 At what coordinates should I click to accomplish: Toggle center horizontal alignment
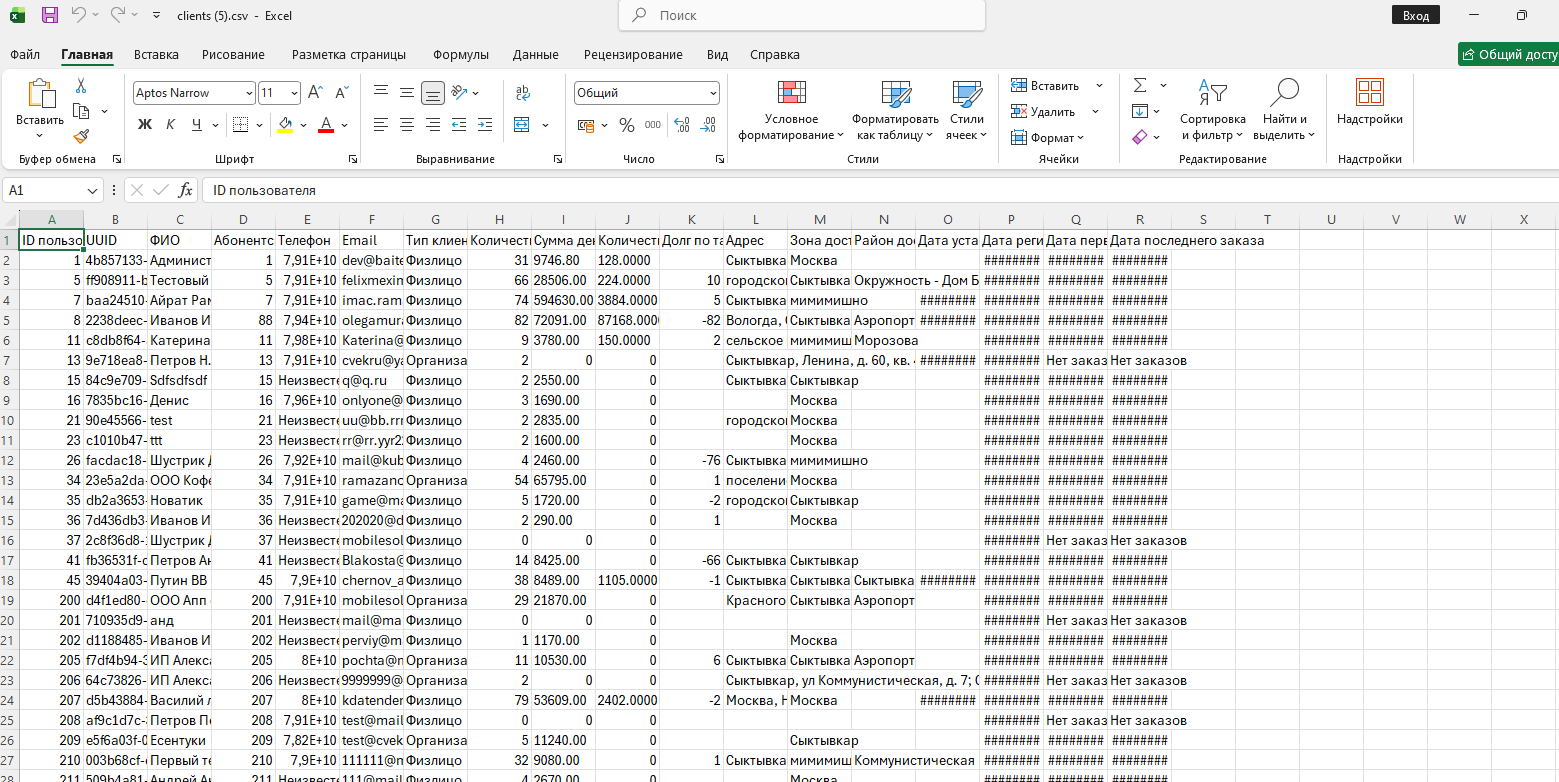pyautogui.click(x=407, y=125)
